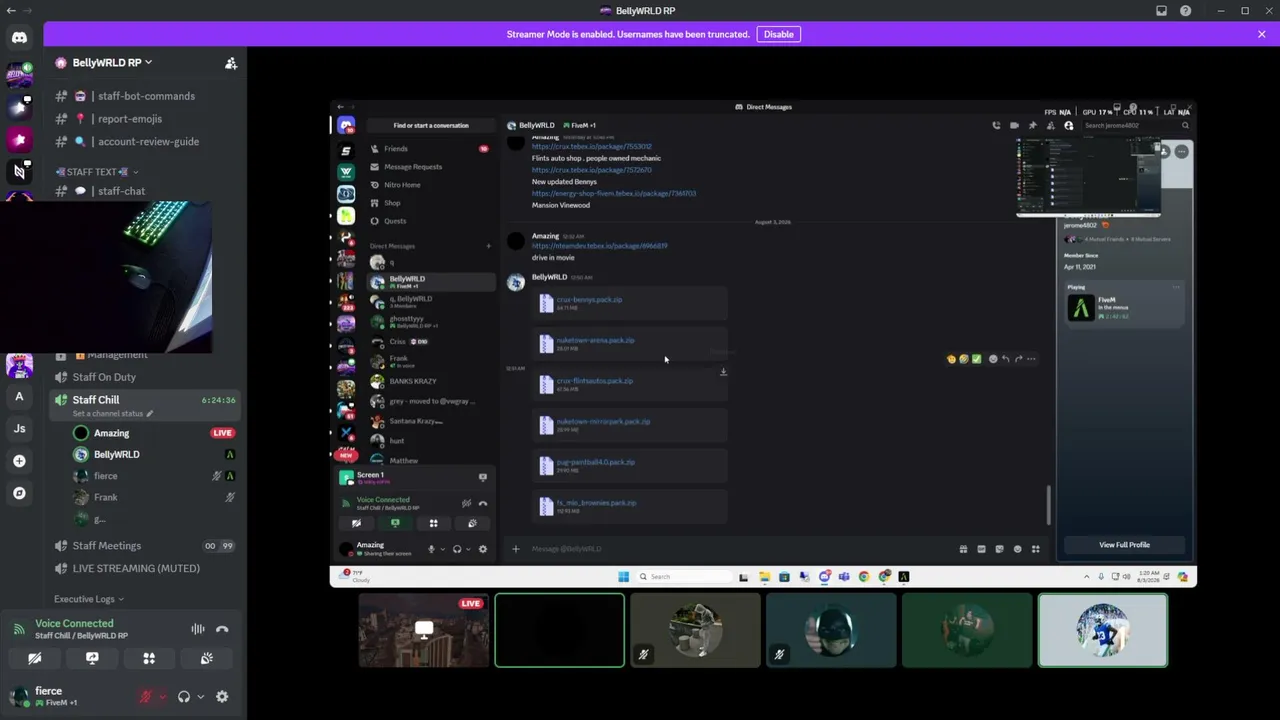Click the share your screen button
This screenshot has width=1280, height=720.
[x=92, y=658]
